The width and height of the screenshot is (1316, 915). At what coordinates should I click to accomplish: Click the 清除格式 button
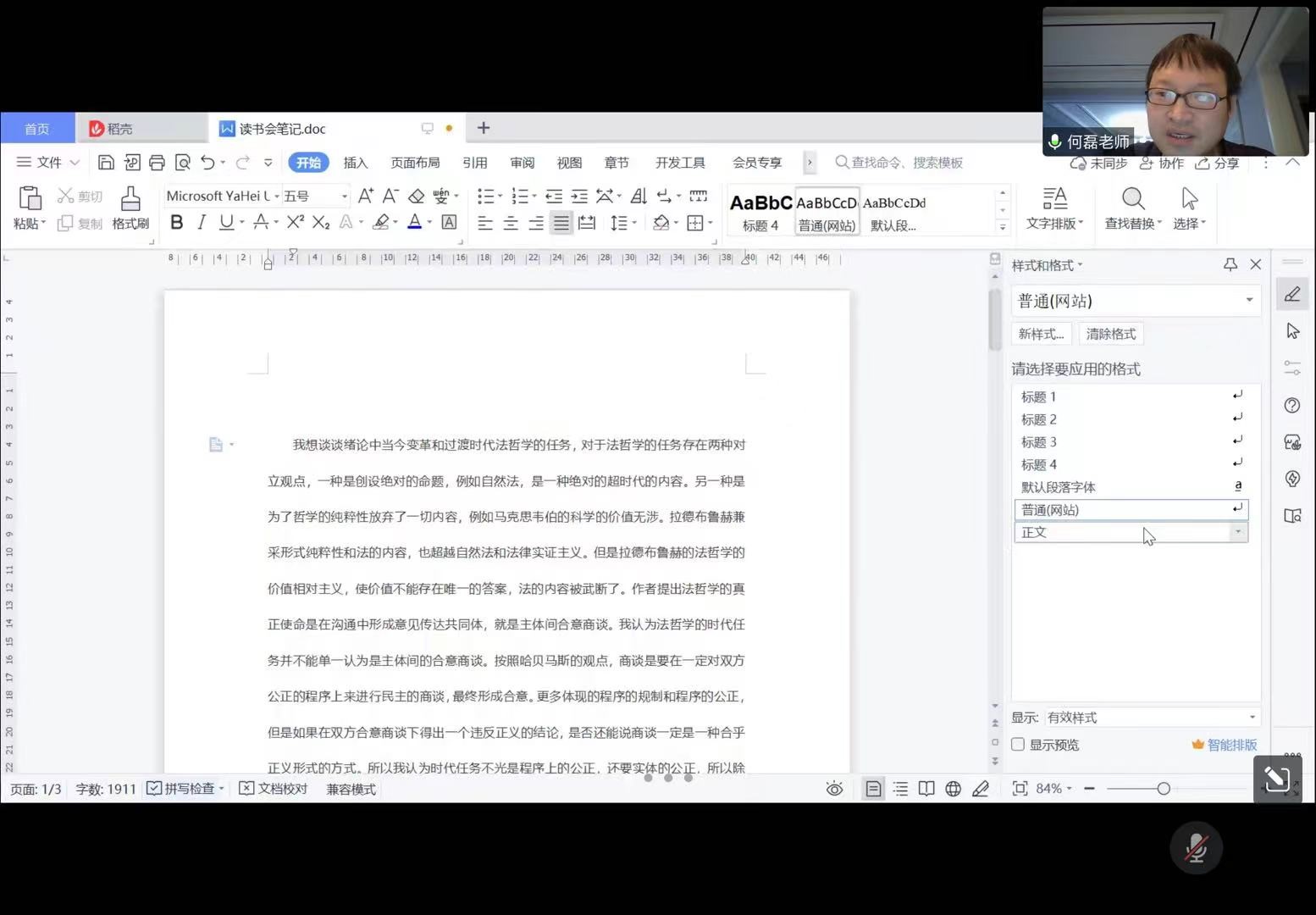point(1110,334)
